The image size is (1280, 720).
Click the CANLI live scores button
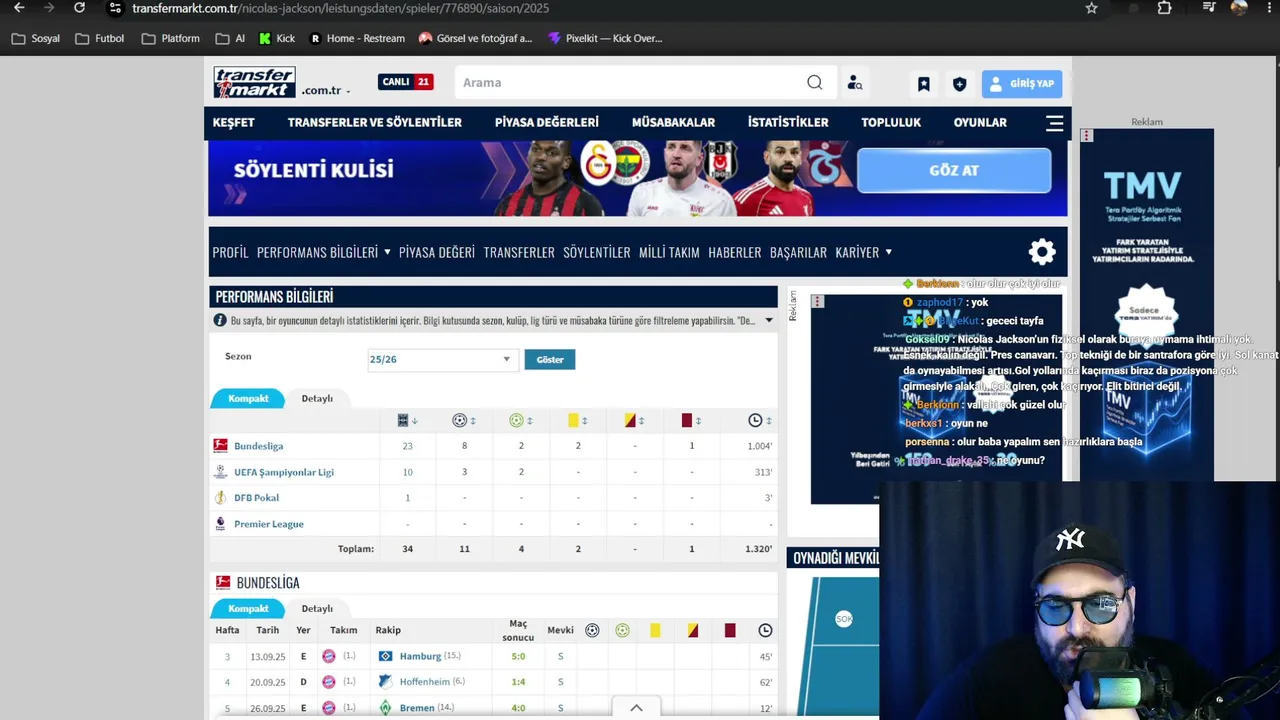coord(405,82)
